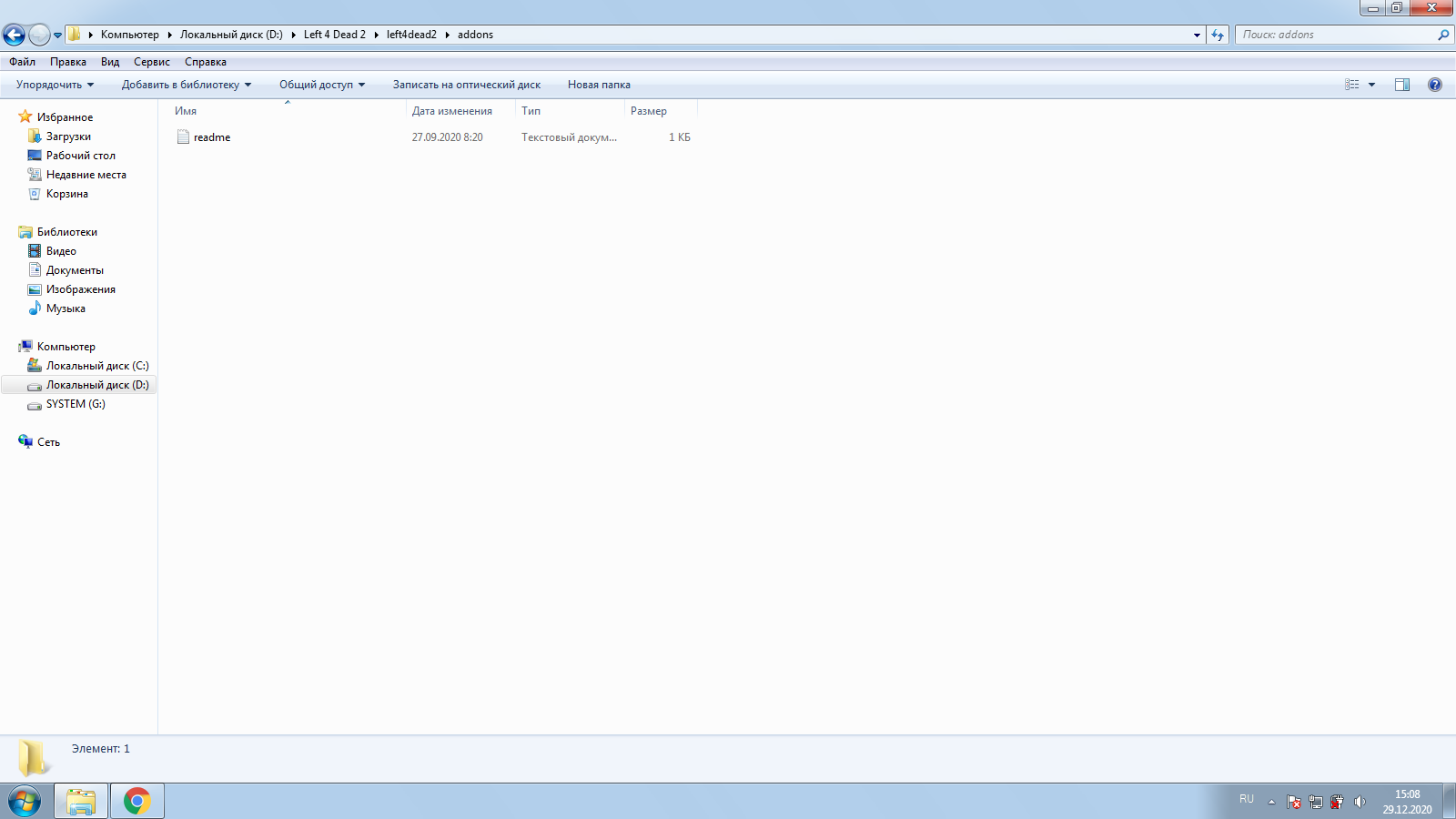
Task: Open the 'Документы' library
Action: pyautogui.click(x=75, y=270)
